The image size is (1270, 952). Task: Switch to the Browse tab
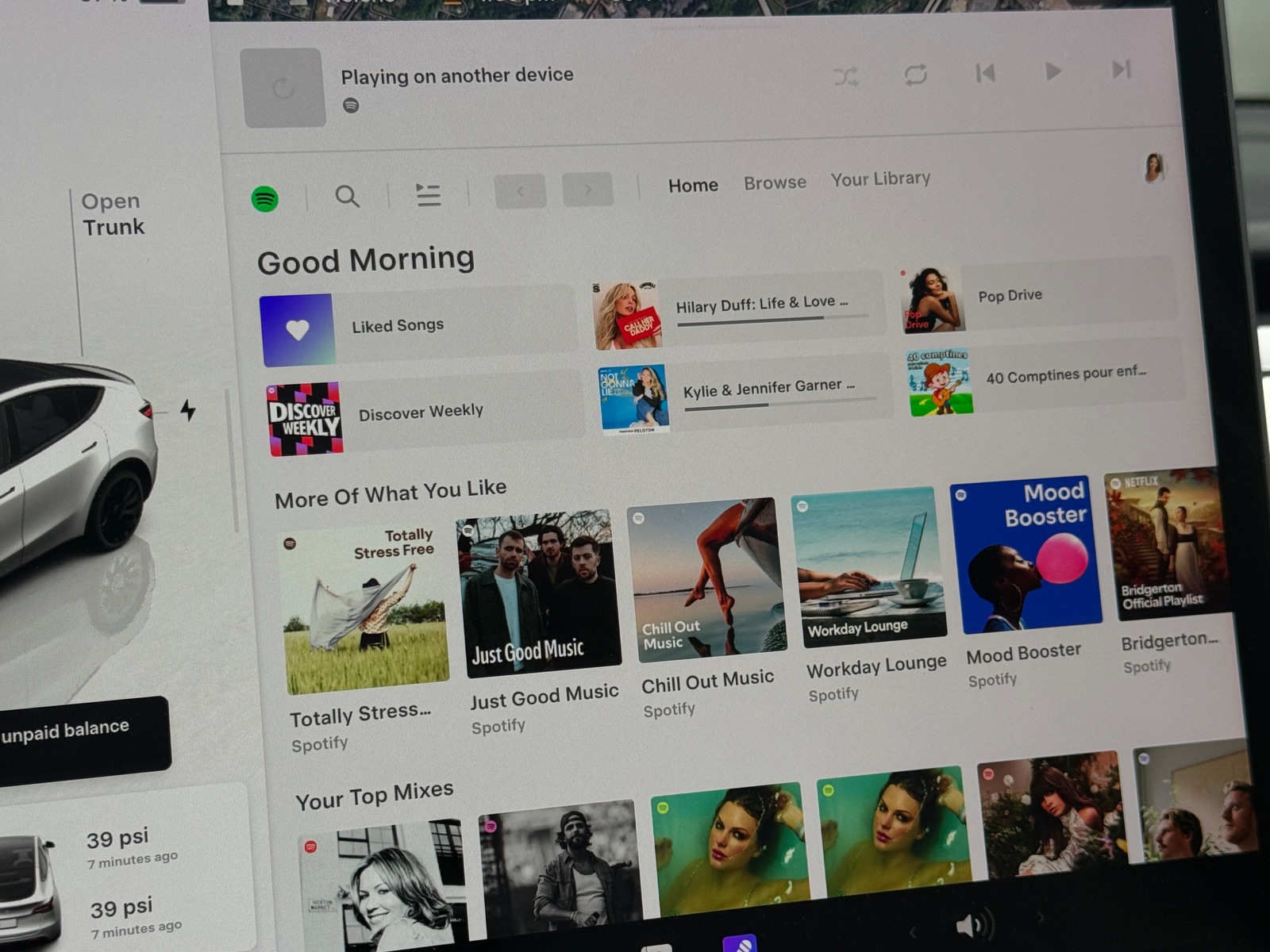coord(775,182)
